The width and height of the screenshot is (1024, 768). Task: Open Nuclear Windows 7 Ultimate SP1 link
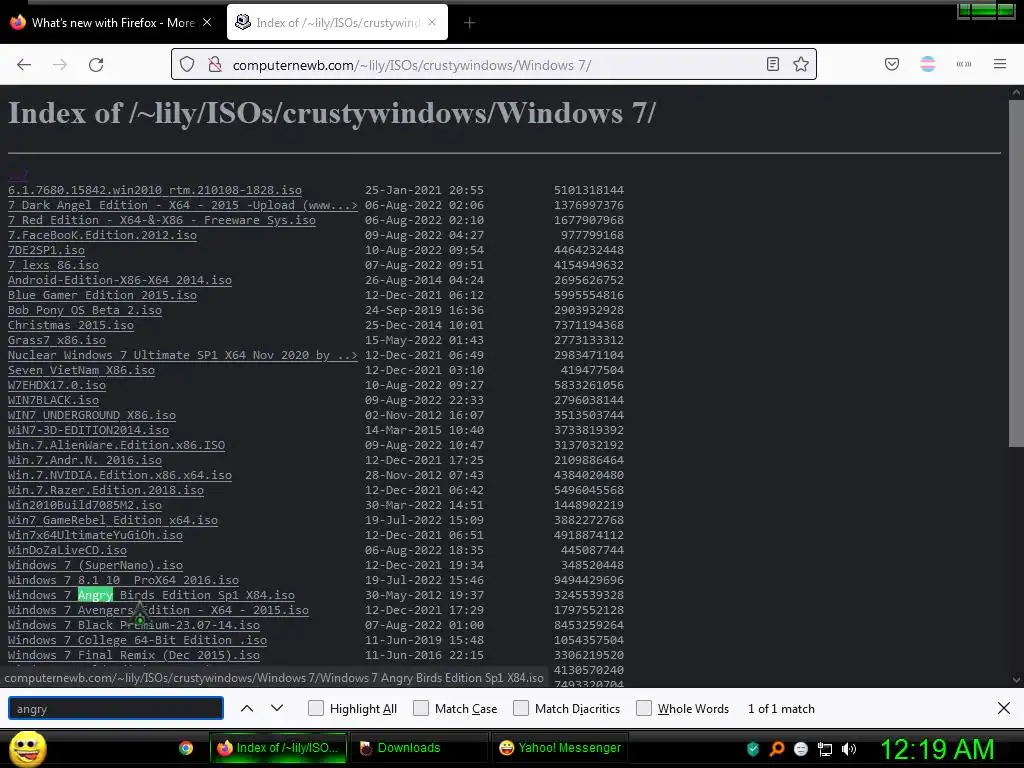[183, 355]
